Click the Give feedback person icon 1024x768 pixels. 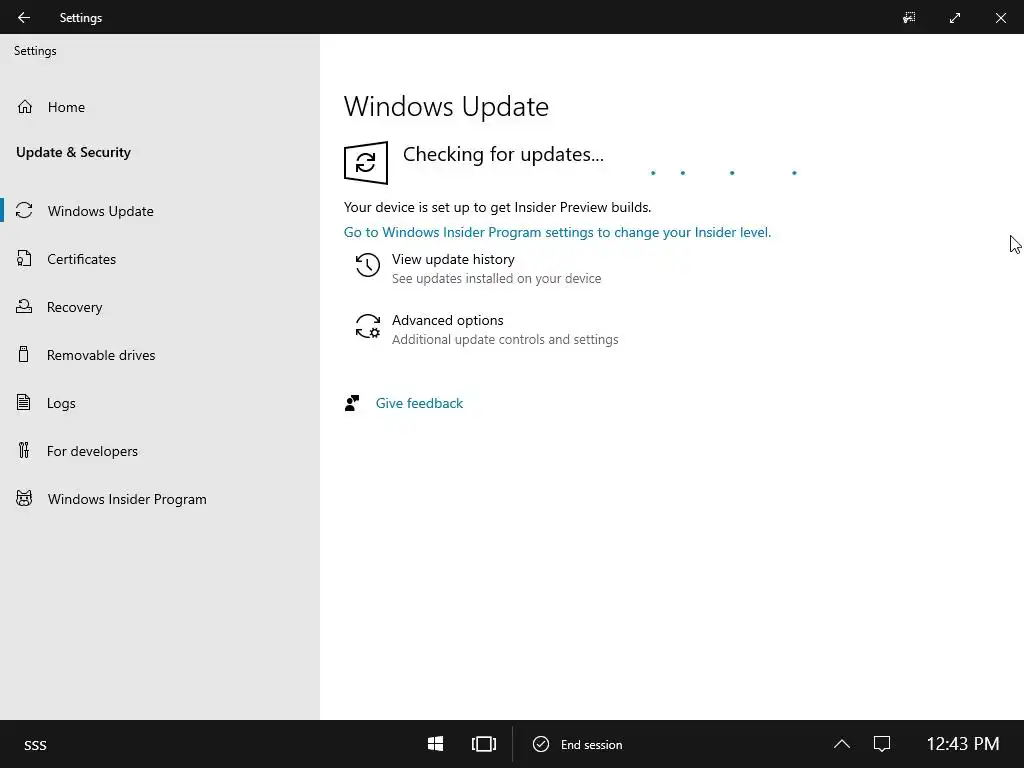[x=352, y=403]
